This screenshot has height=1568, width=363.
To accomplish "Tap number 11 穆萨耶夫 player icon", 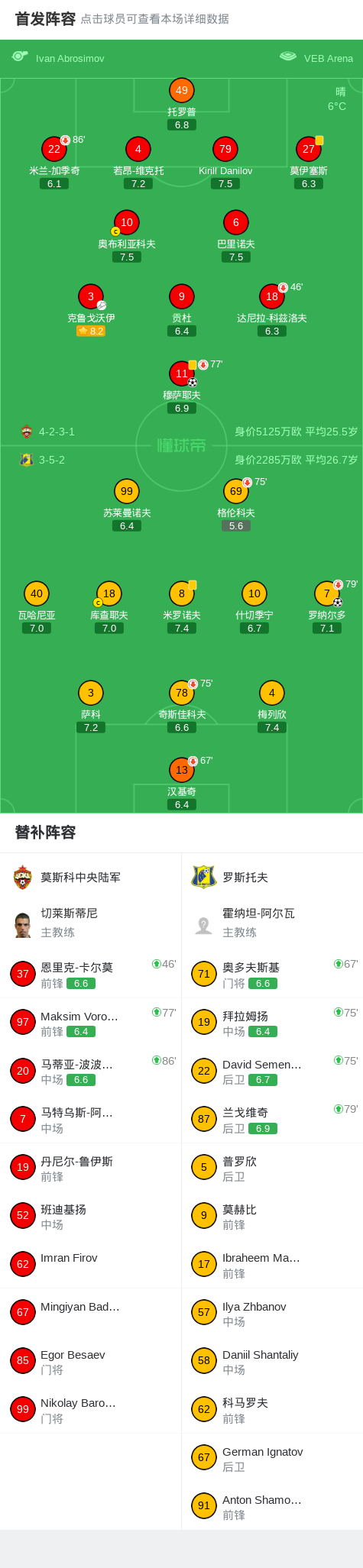I will pyautogui.click(x=182, y=373).
